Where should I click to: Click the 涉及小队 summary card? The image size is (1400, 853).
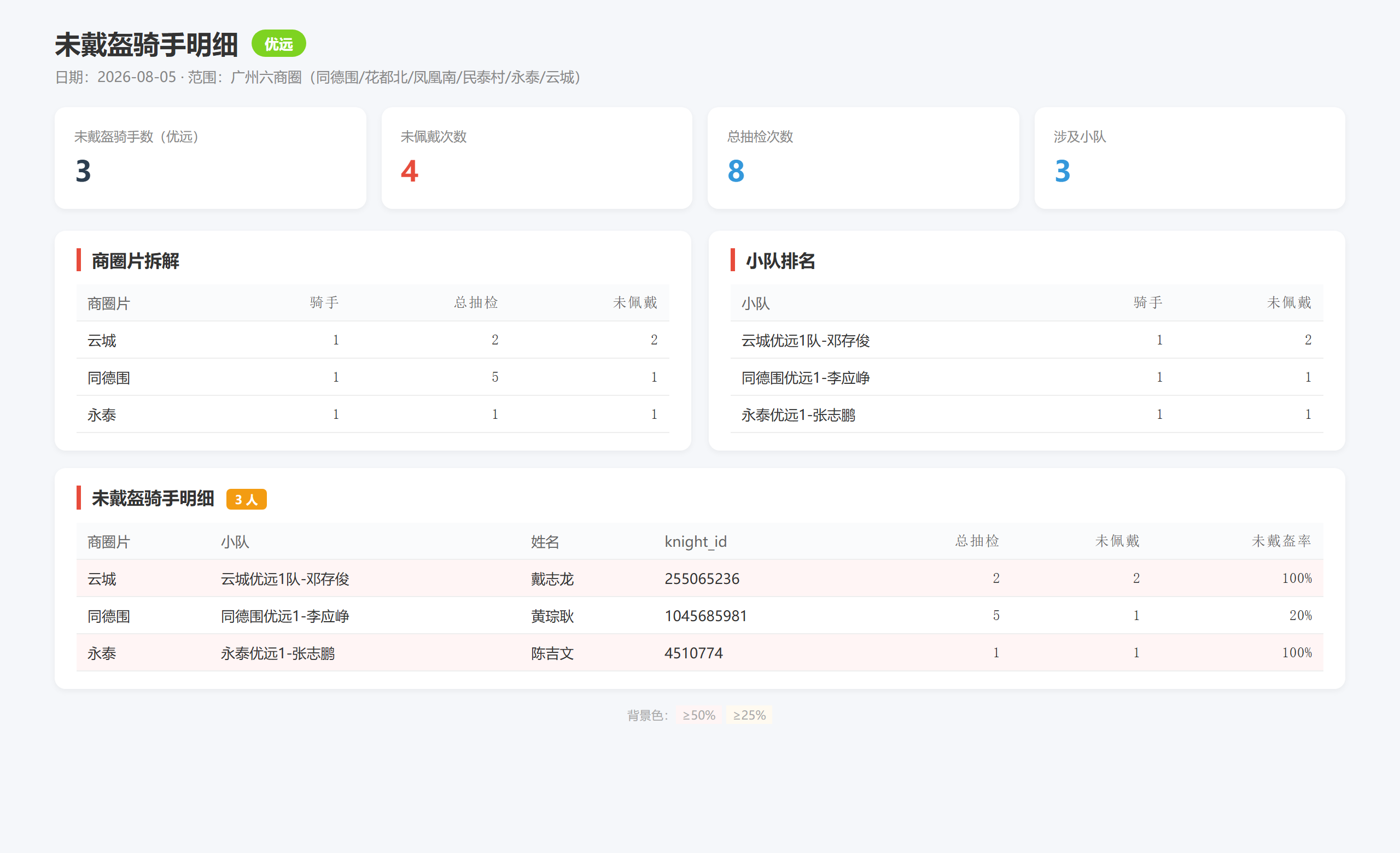[x=1190, y=158]
